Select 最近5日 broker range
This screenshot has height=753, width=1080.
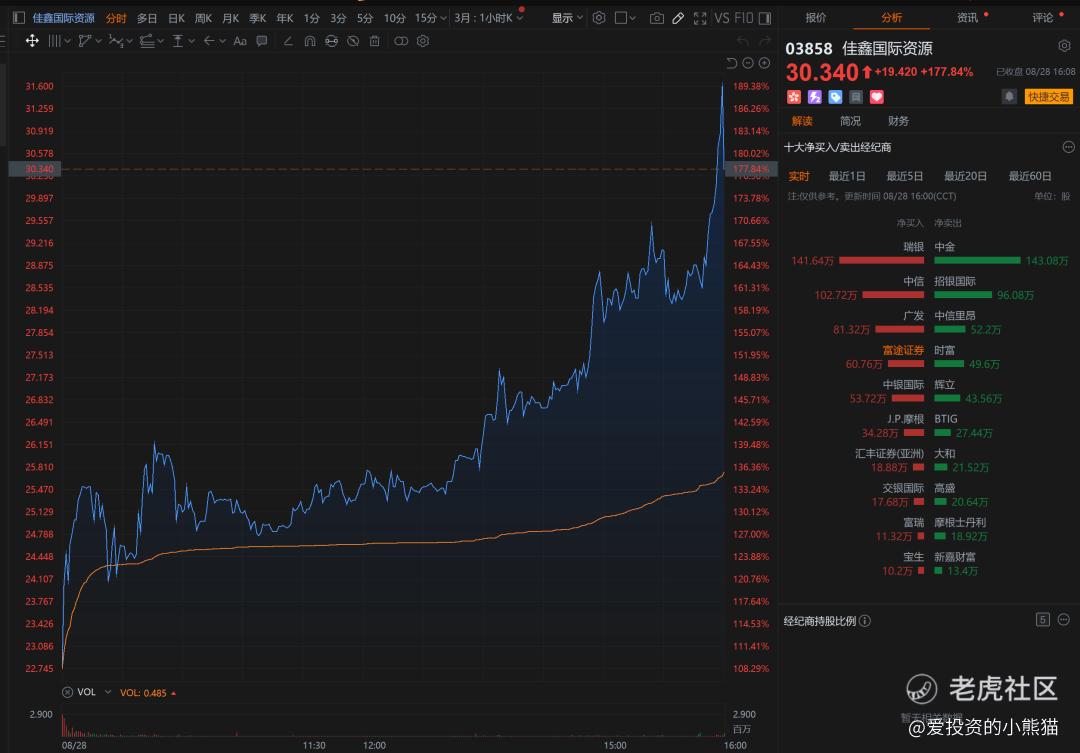pyautogui.click(x=904, y=176)
